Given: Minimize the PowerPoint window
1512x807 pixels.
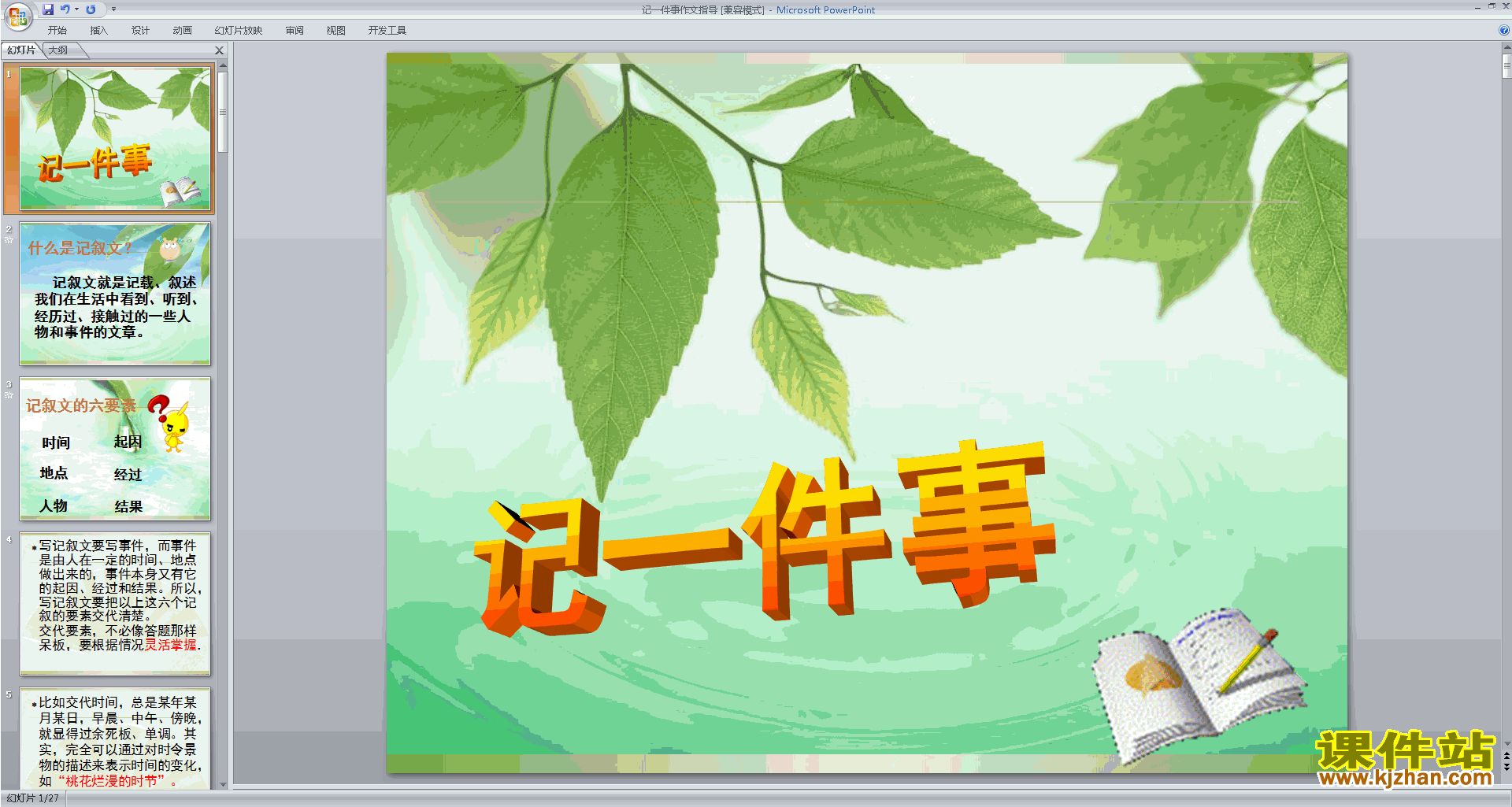Looking at the screenshot, I should point(1477,7).
